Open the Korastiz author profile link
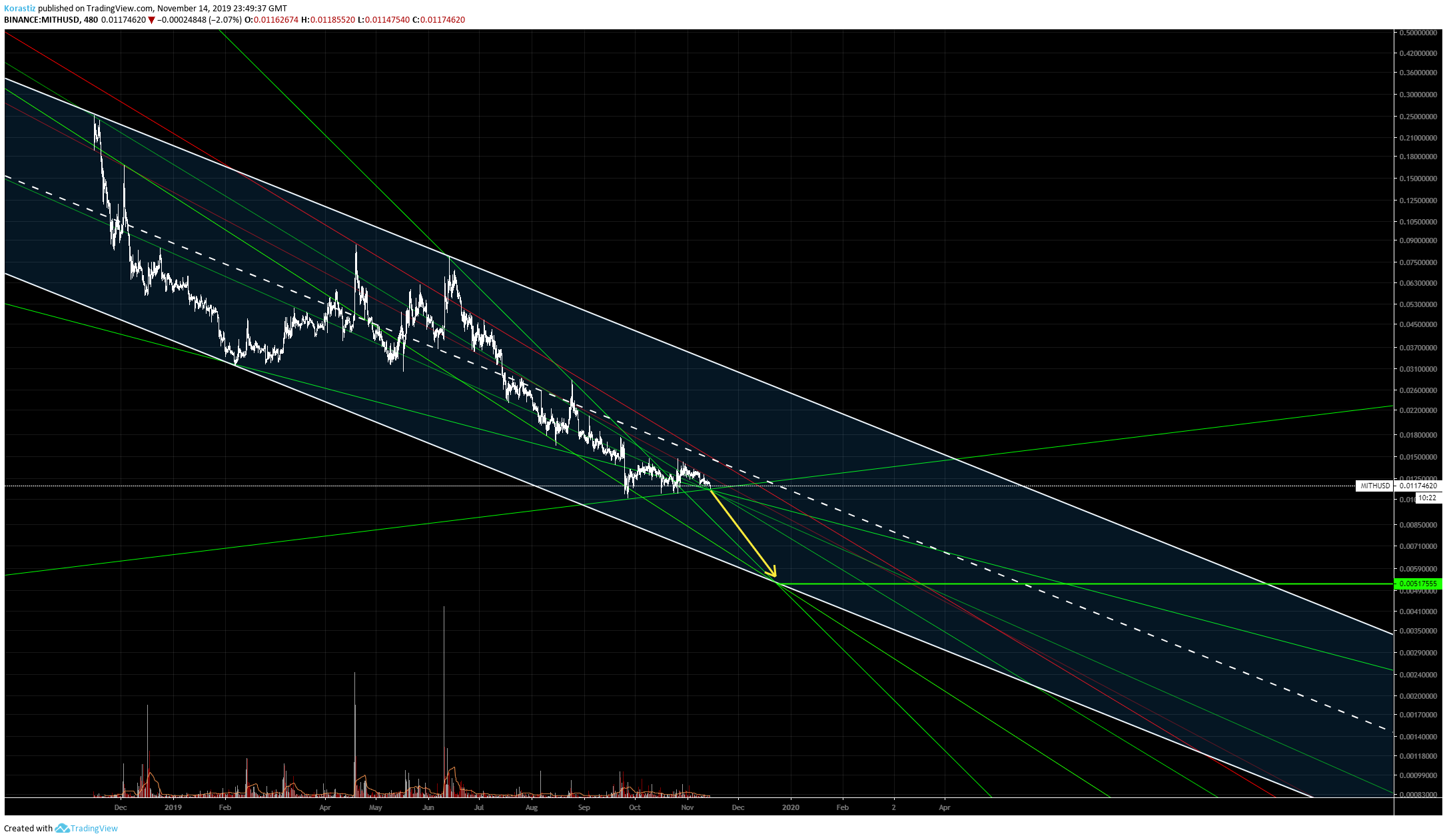The height and width of the screenshot is (840, 1447). (19, 9)
